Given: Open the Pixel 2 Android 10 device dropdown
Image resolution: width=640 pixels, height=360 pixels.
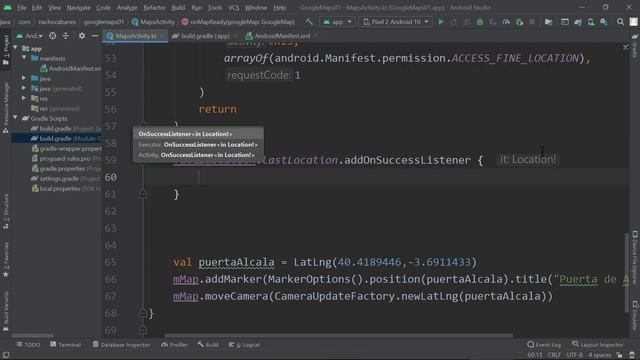Looking at the screenshot, I should click(396, 22).
